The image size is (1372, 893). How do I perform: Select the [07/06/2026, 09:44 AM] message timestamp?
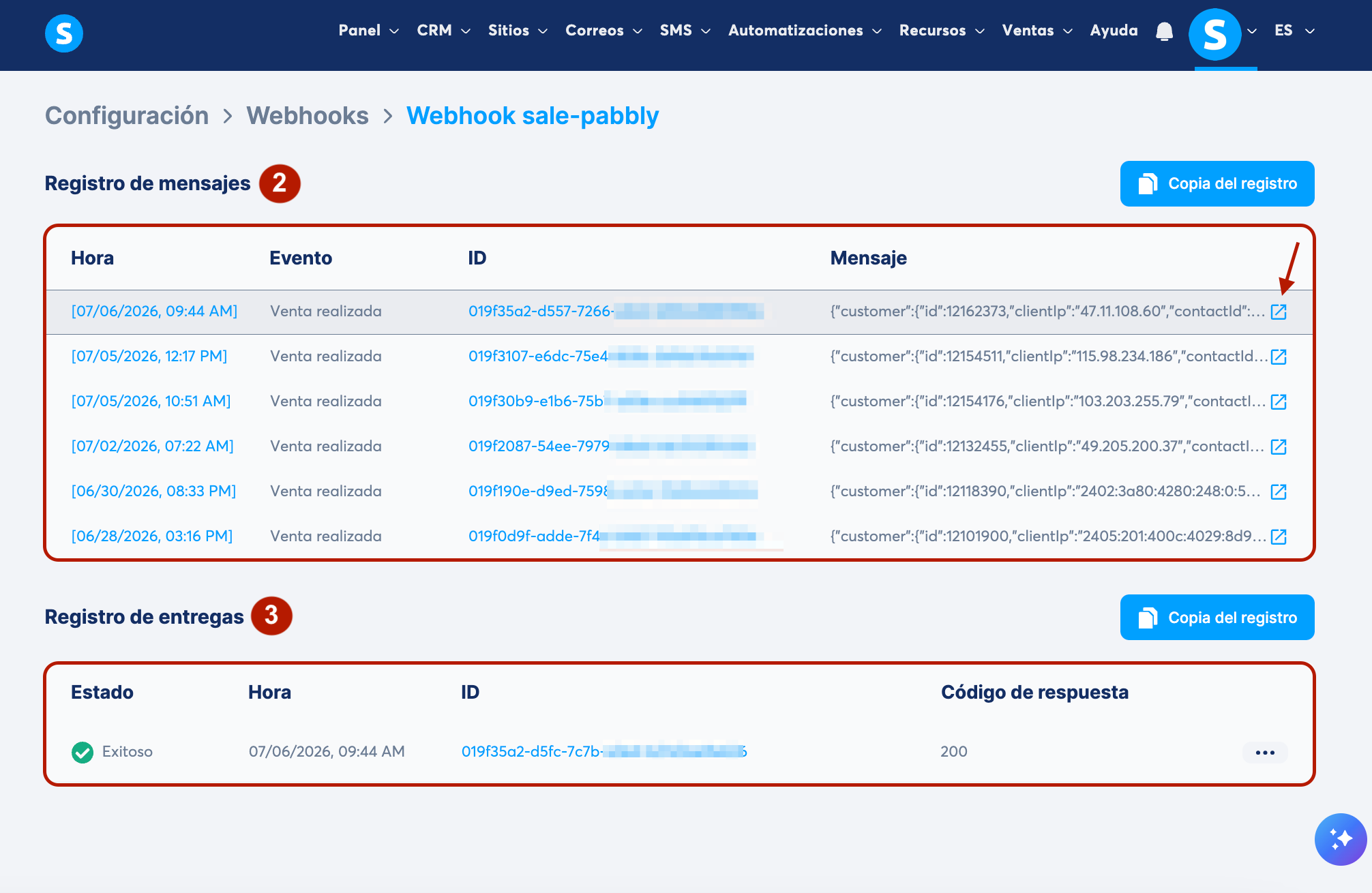(x=154, y=312)
